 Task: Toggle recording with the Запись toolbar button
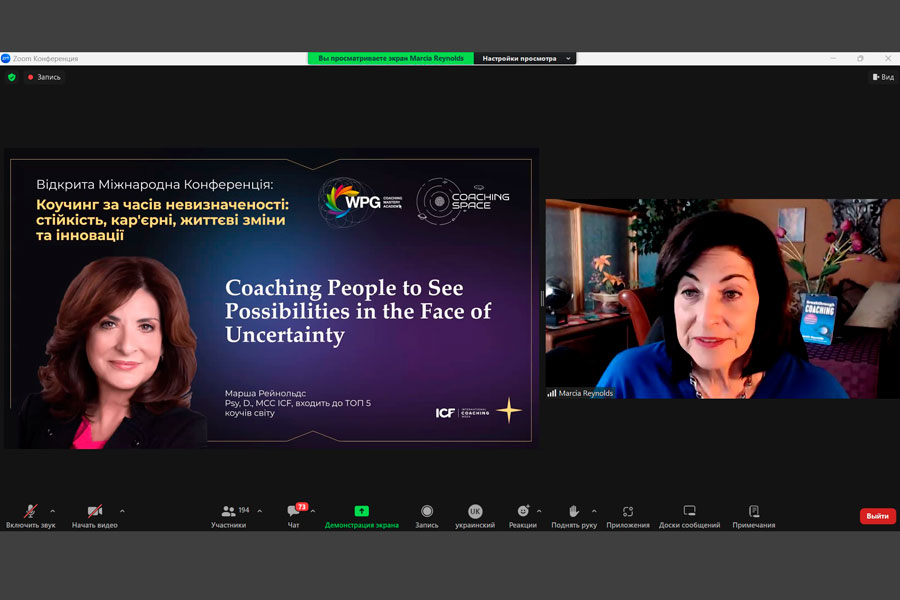pos(427,511)
